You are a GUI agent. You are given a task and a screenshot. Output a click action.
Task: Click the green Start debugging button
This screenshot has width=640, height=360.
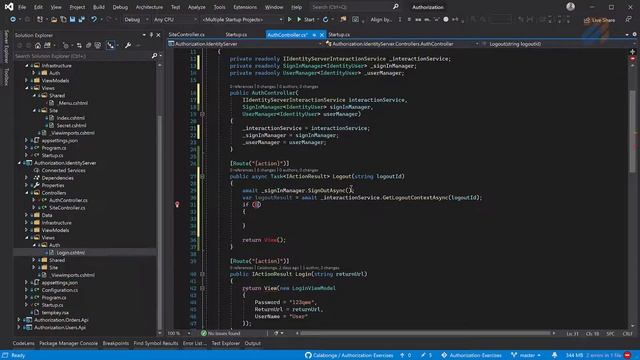pos(306,19)
